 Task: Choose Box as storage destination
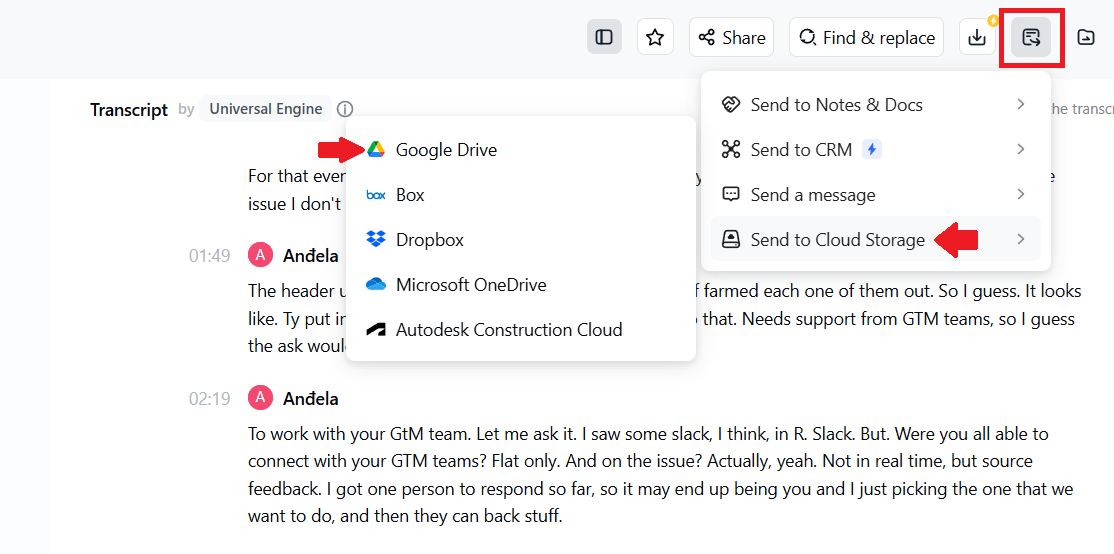pos(410,195)
